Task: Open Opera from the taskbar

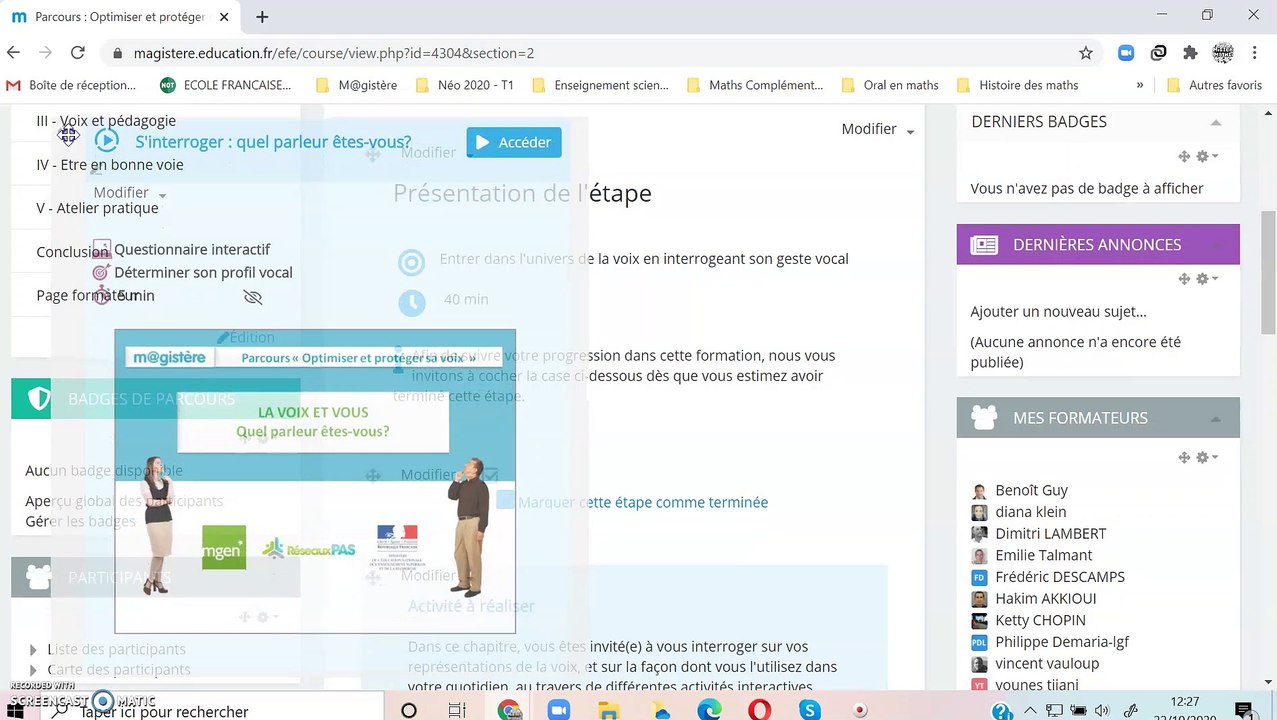Action: (759, 710)
